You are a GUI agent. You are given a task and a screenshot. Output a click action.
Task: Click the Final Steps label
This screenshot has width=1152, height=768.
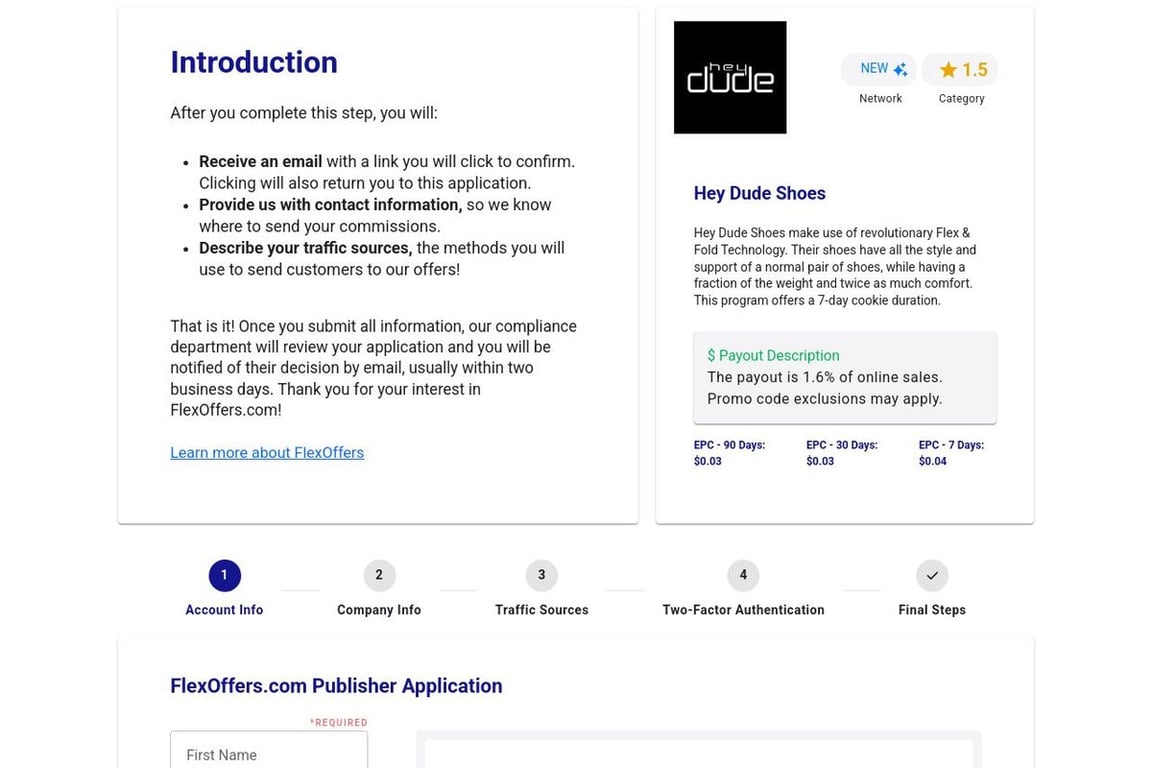(932, 610)
